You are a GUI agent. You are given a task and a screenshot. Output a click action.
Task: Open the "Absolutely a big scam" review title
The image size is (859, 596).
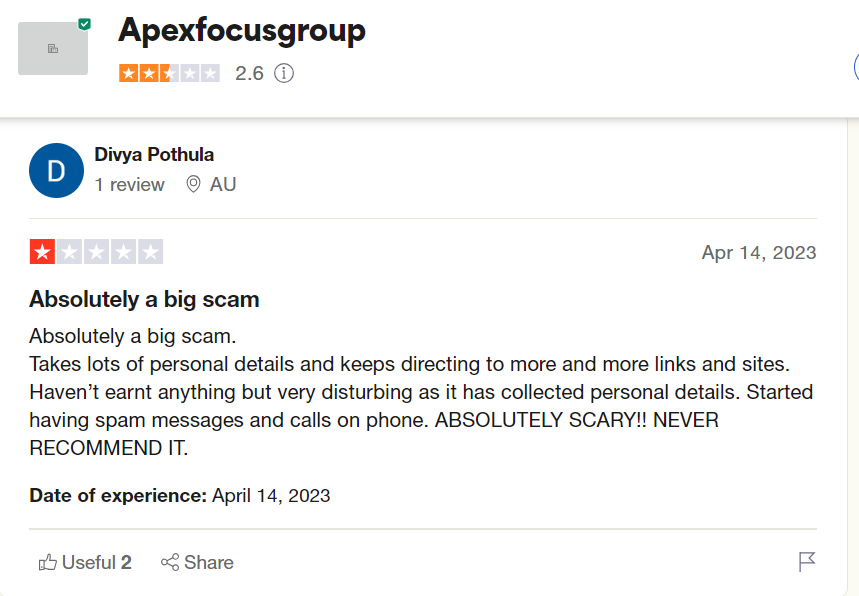coord(144,299)
